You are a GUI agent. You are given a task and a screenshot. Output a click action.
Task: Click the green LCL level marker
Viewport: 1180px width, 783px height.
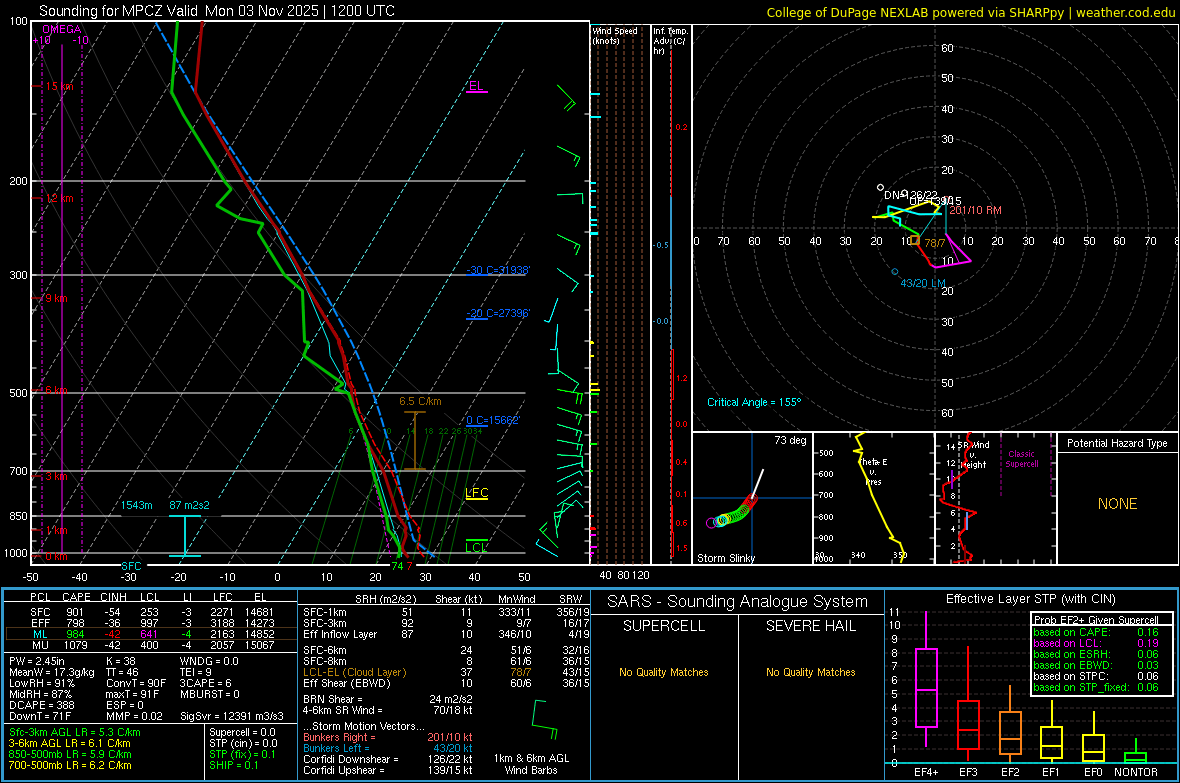coord(476,547)
